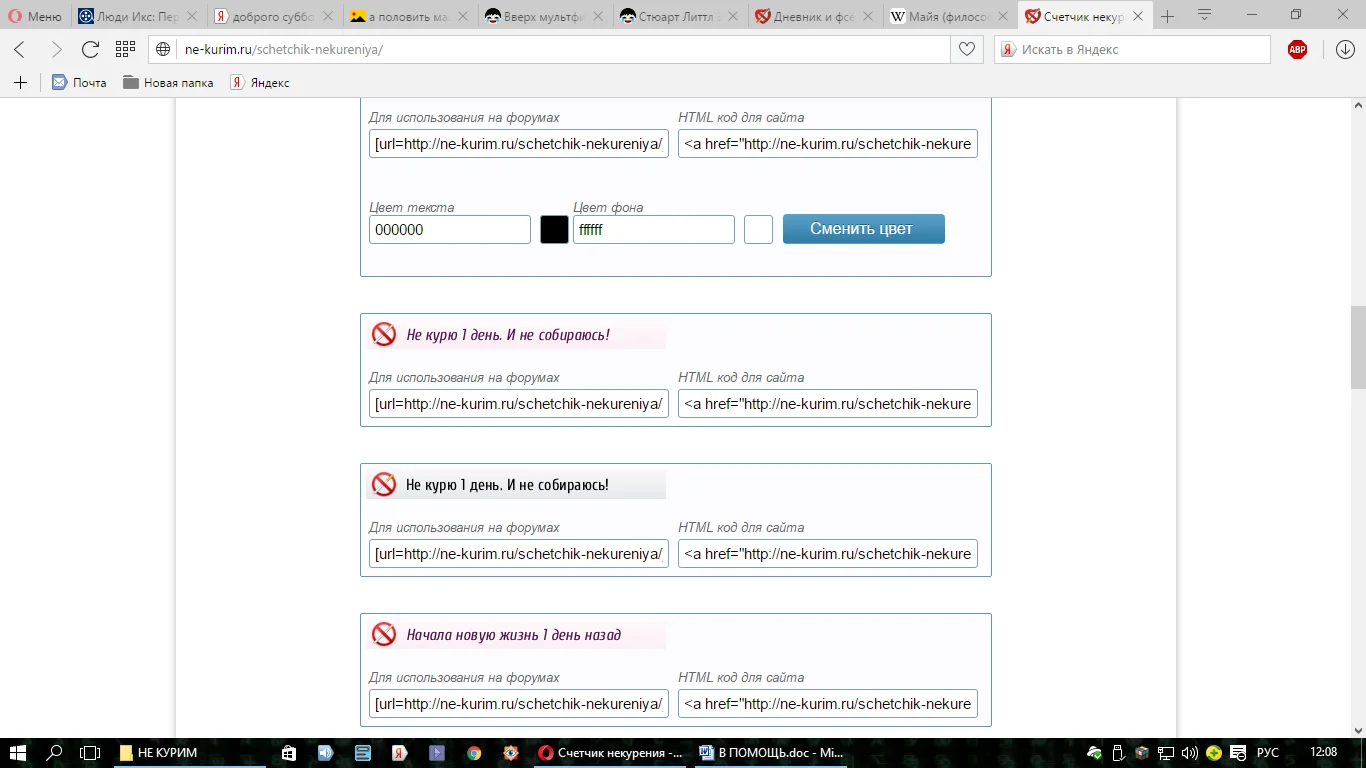The height and width of the screenshot is (768, 1366).
Task: Open the Новая папка bookmarks folder
Action: pyautogui.click(x=168, y=83)
